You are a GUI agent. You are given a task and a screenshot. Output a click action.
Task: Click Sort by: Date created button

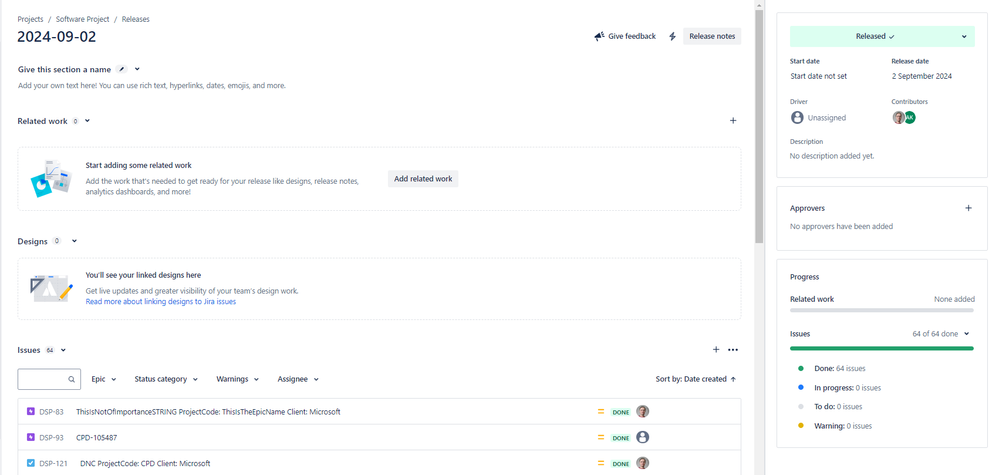(696, 379)
